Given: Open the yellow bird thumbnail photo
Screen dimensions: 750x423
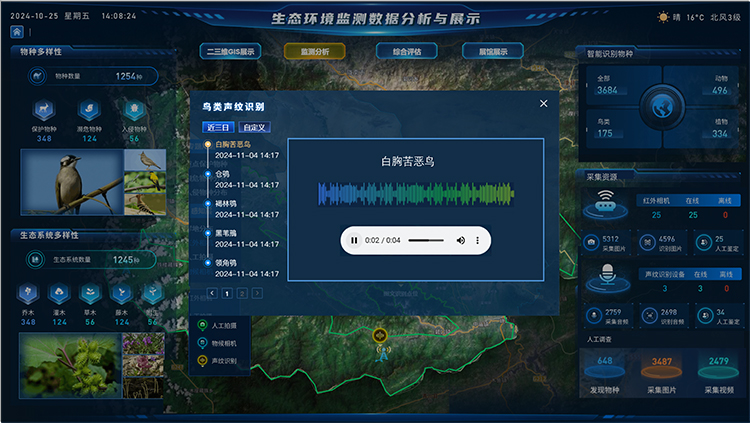Looking at the screenshot, I should tap(145, 182).
